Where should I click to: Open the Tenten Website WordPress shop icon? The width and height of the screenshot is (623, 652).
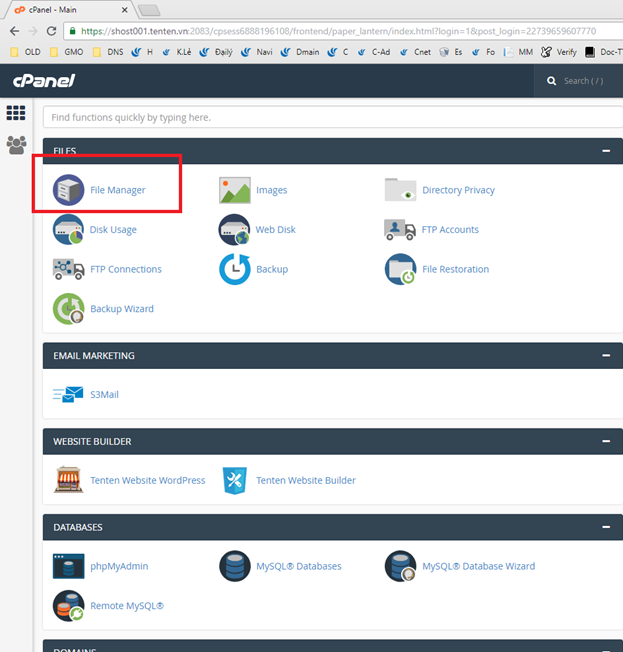pyautogui.click(x=69, y=479)
